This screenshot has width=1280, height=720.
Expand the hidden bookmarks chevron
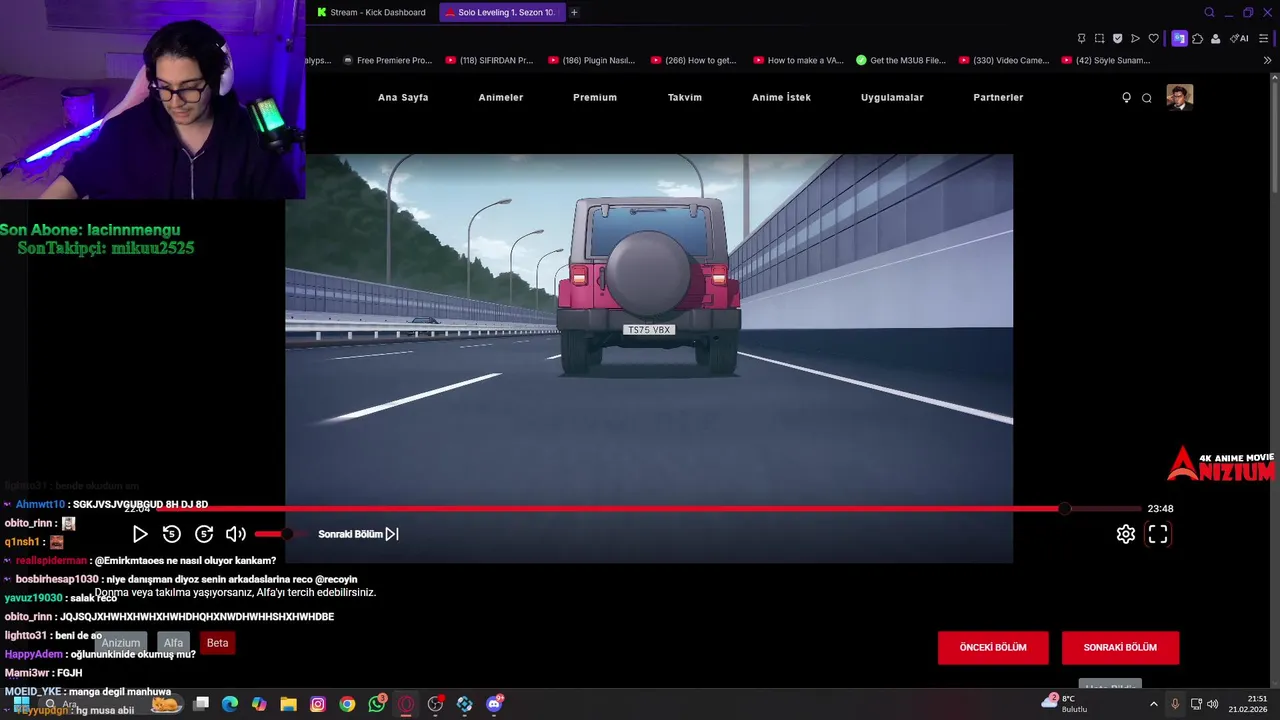pyautogui.click(x=1267, y=60)
